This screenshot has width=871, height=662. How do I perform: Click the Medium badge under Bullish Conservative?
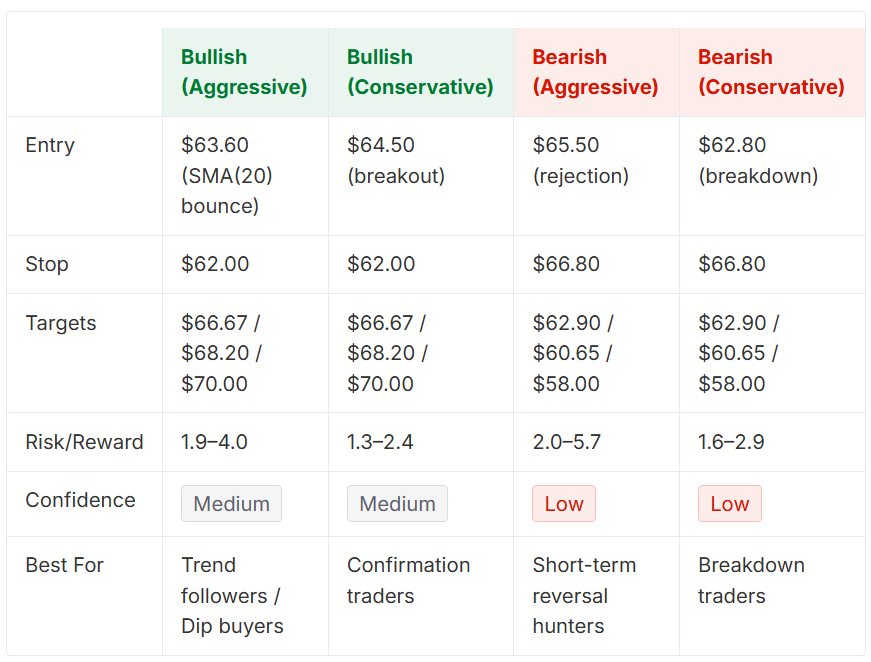[x=397, y=504]
